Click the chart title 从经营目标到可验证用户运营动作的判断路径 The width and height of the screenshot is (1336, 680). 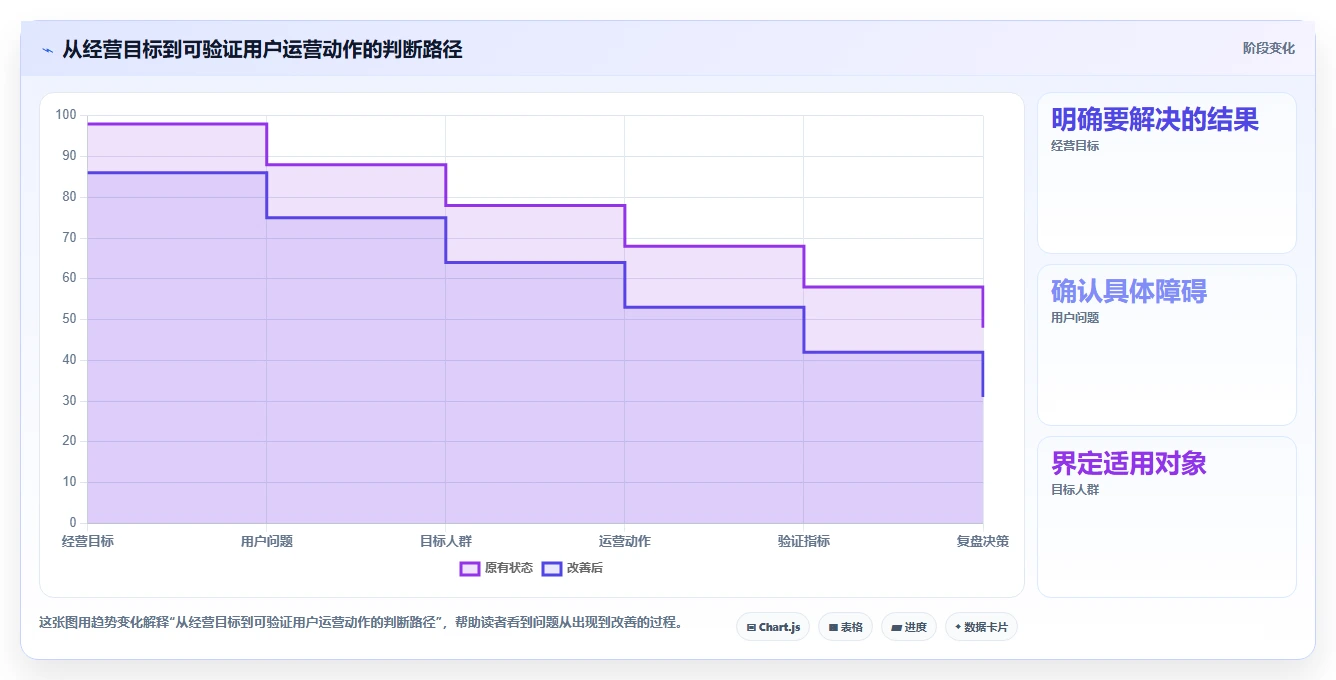262,49
